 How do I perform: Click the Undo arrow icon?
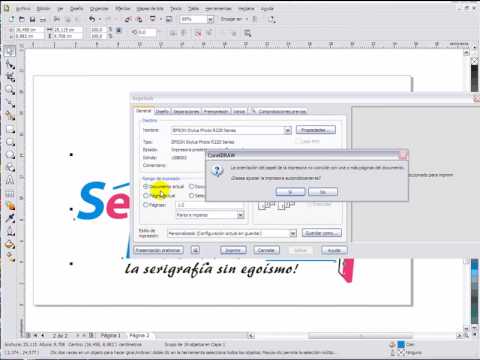(x=92, y=19)
